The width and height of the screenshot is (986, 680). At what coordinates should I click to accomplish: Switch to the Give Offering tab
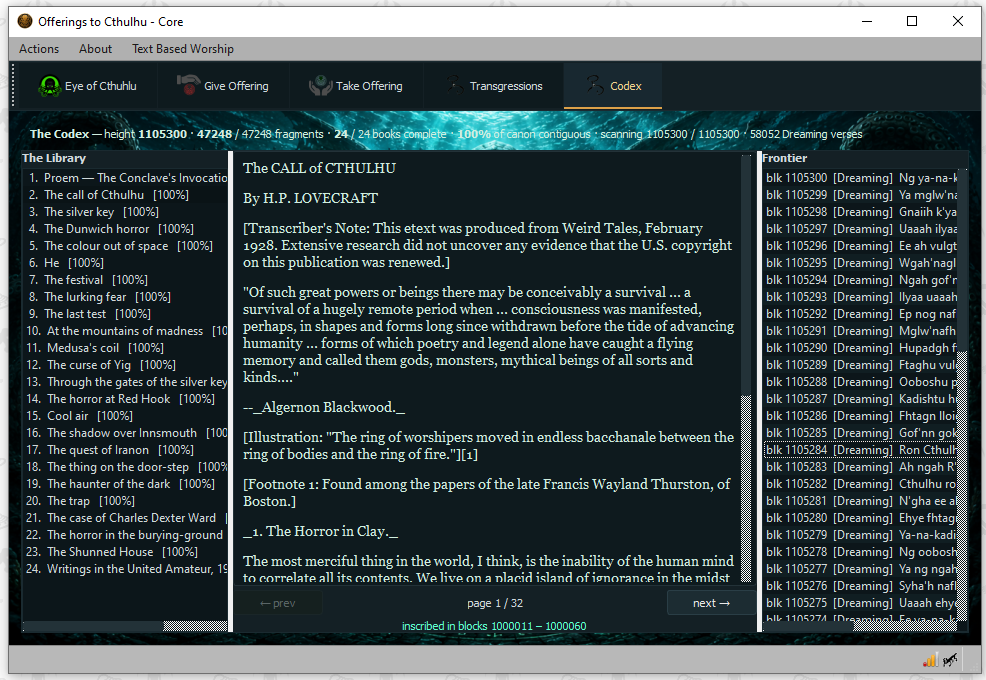[223, 86]
